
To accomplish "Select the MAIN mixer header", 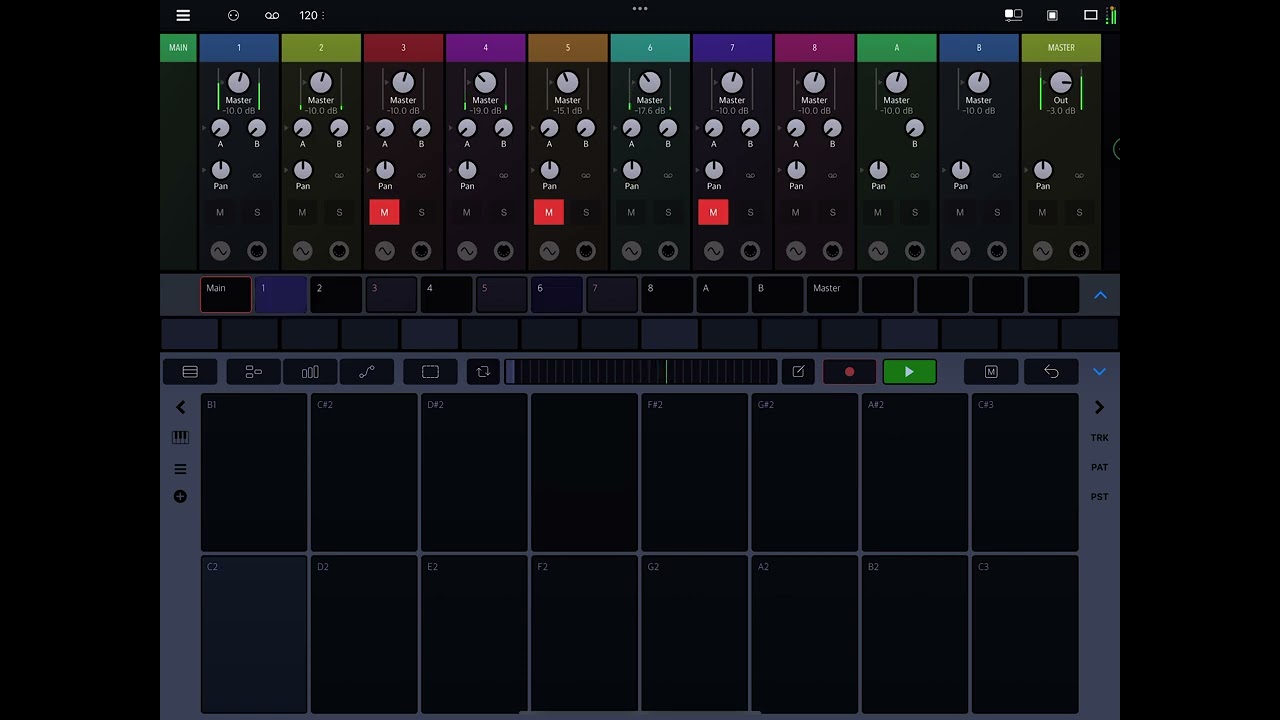I will 178,47.
